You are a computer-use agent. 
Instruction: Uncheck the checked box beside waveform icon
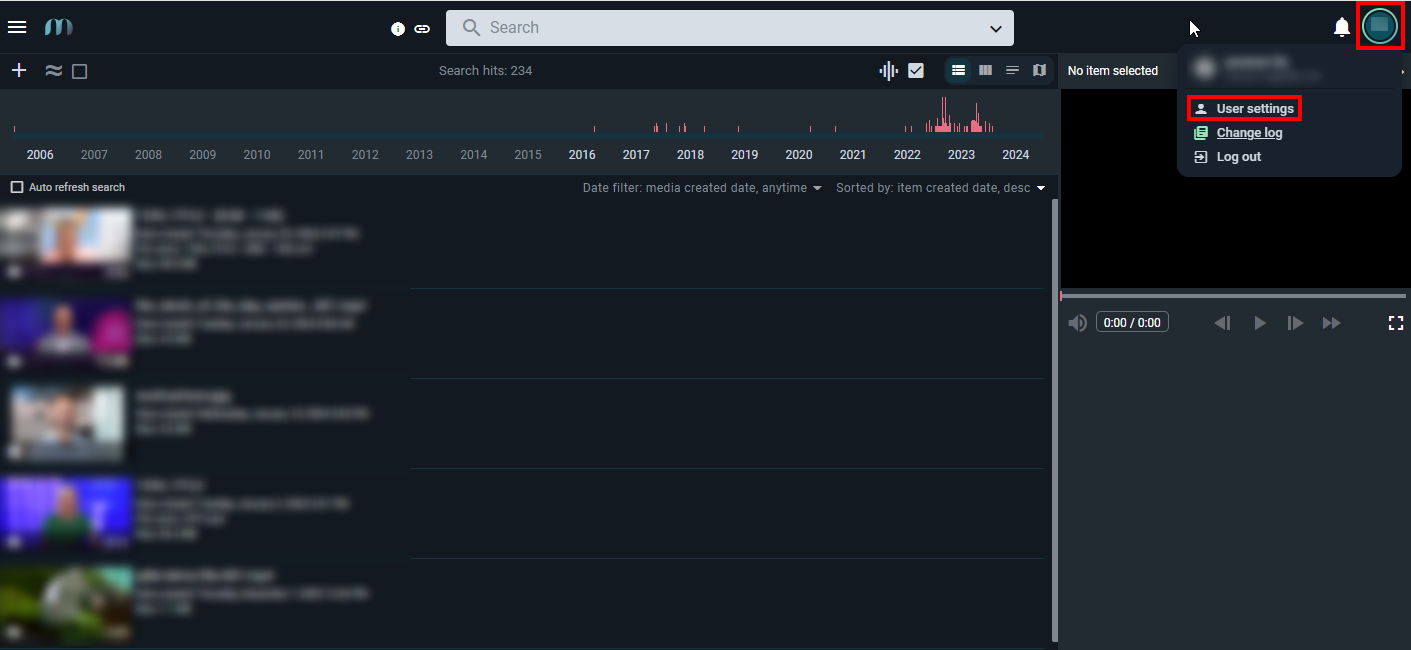click(916, 70)
